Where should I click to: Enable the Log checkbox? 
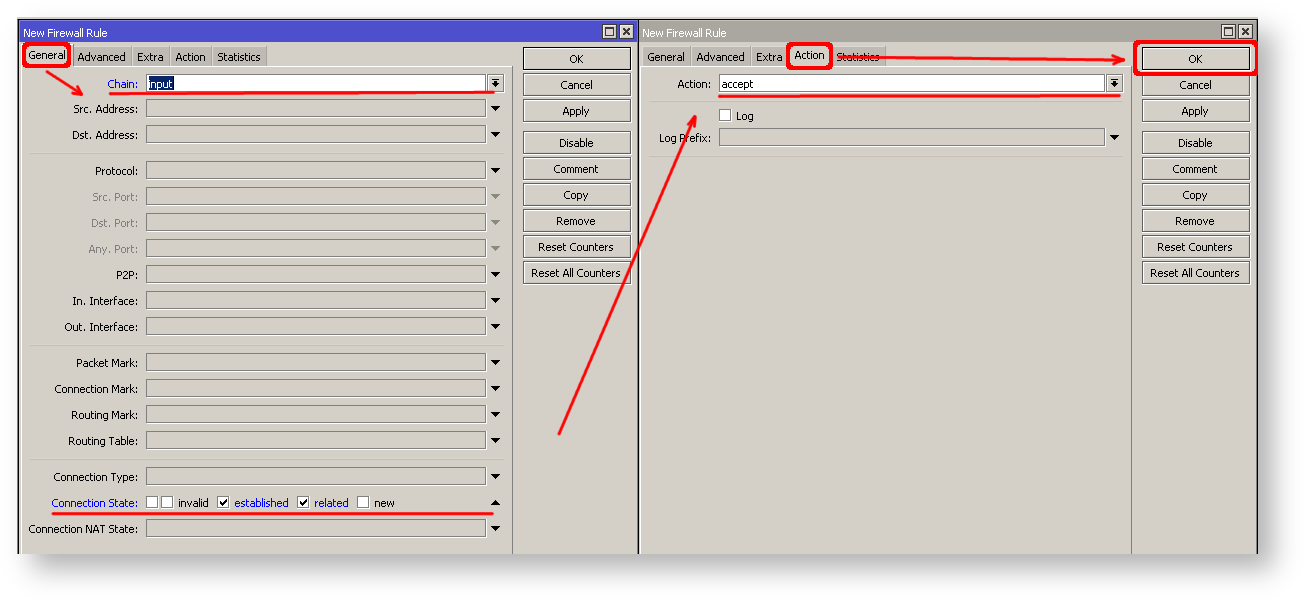[x=725, y=116]
